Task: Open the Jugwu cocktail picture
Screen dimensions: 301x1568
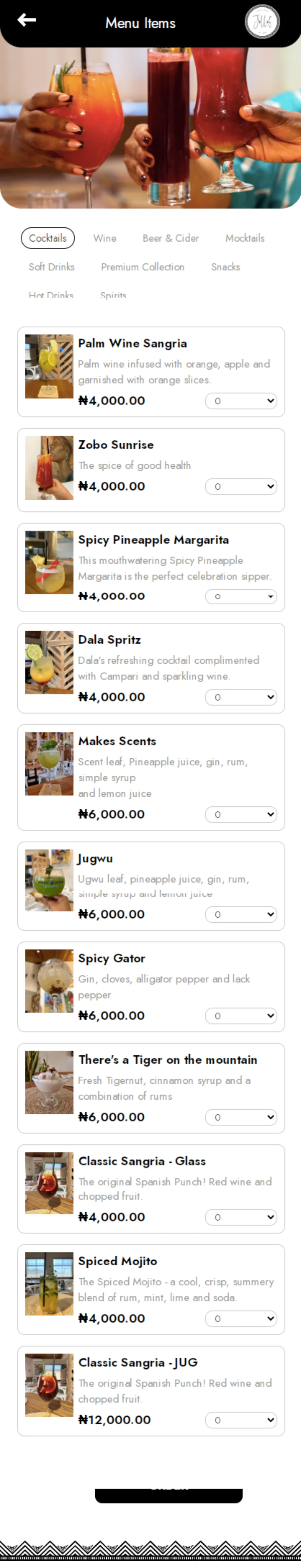Action: 49,880
